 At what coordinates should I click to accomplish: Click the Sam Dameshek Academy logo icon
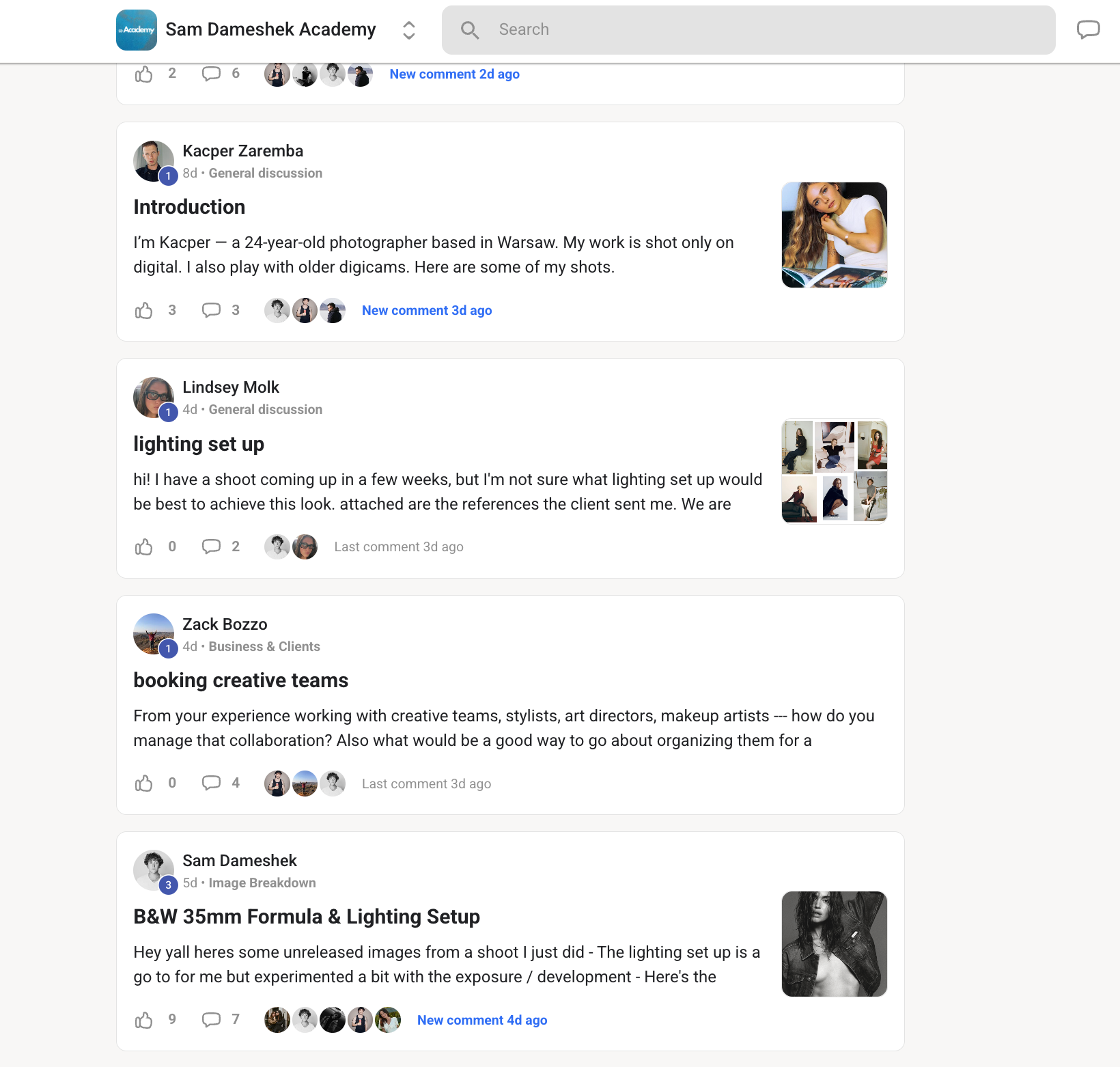136,30
